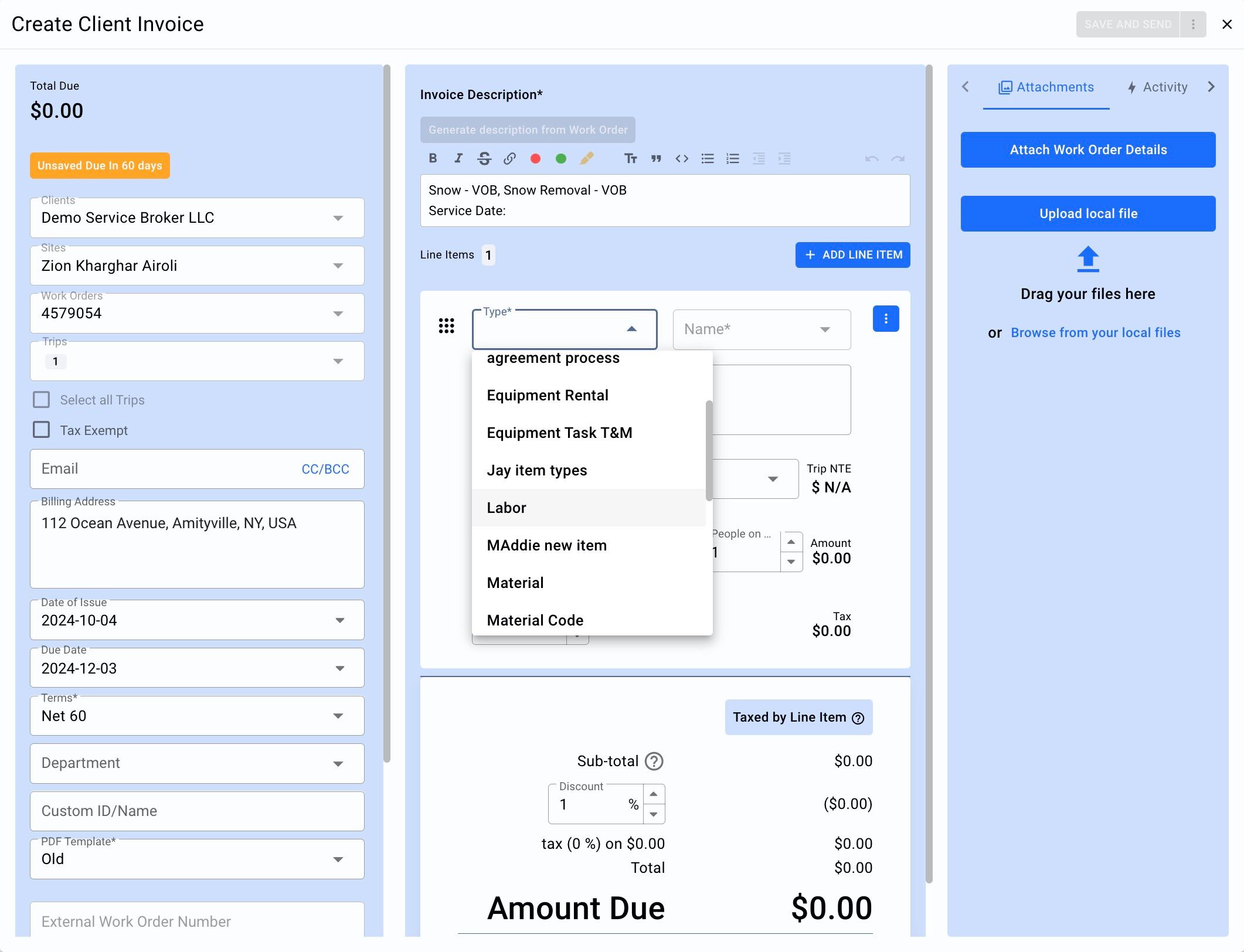Click Browse from your local files link

(1095, 333)
